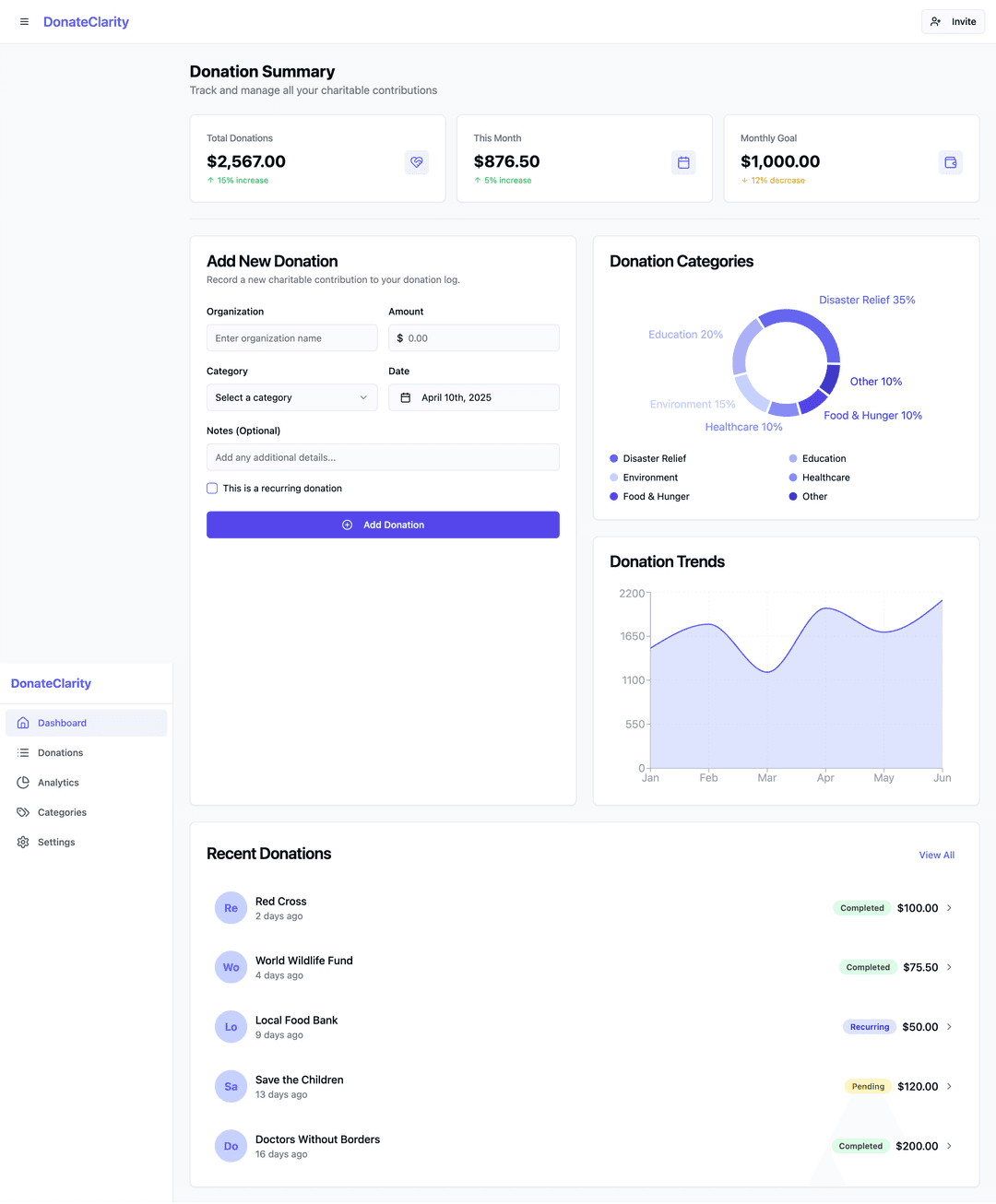This screenshot has width=996, height=1204.
Task: Open the hamburger menu icon
Action: [24, 22]
